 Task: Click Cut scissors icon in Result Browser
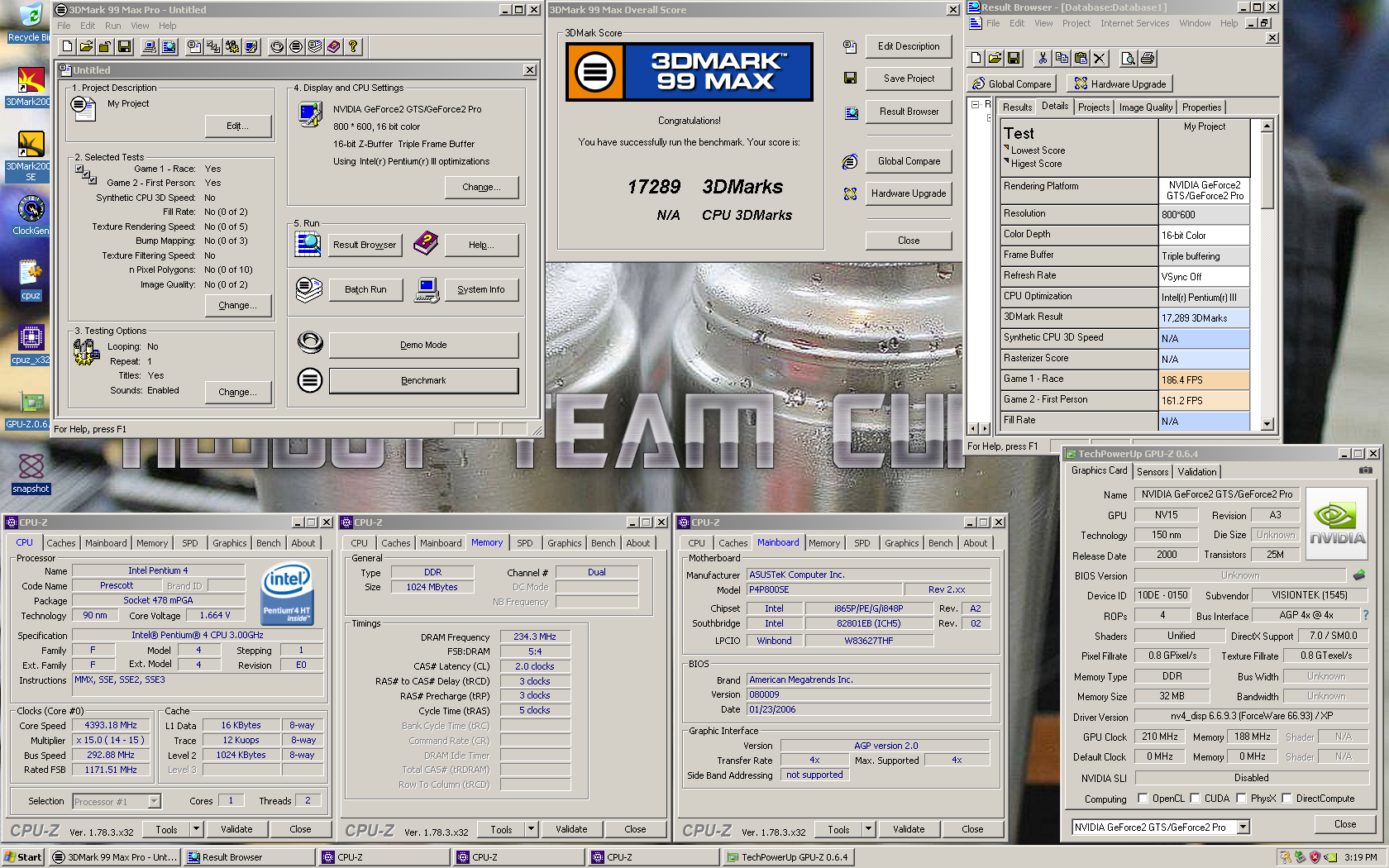(x=1043, y=59)
